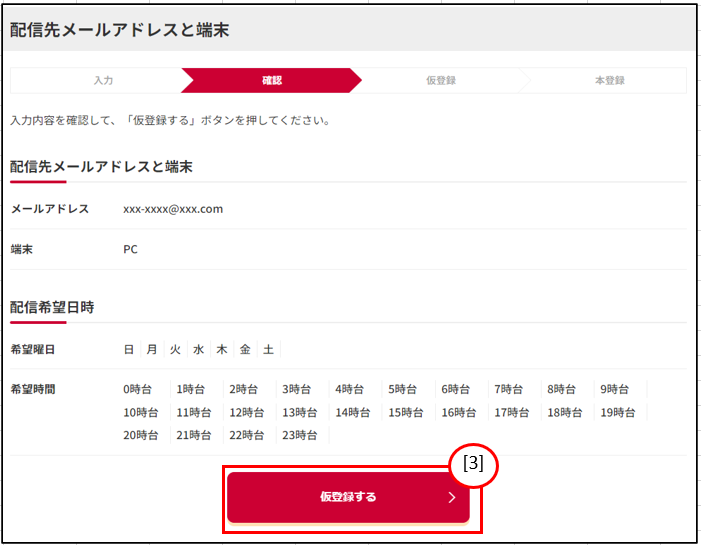The image size is (701, 545).
Task: Click the 12時台 time slot
Action: point(244,412)
